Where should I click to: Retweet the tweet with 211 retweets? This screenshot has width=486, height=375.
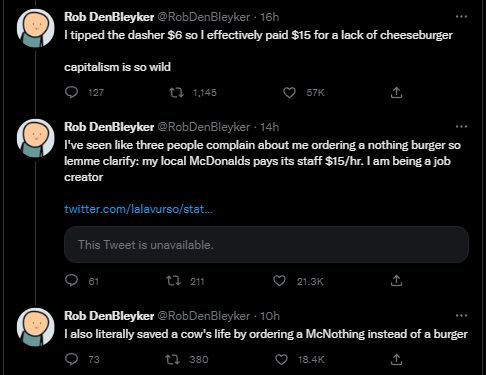point(174,281)
